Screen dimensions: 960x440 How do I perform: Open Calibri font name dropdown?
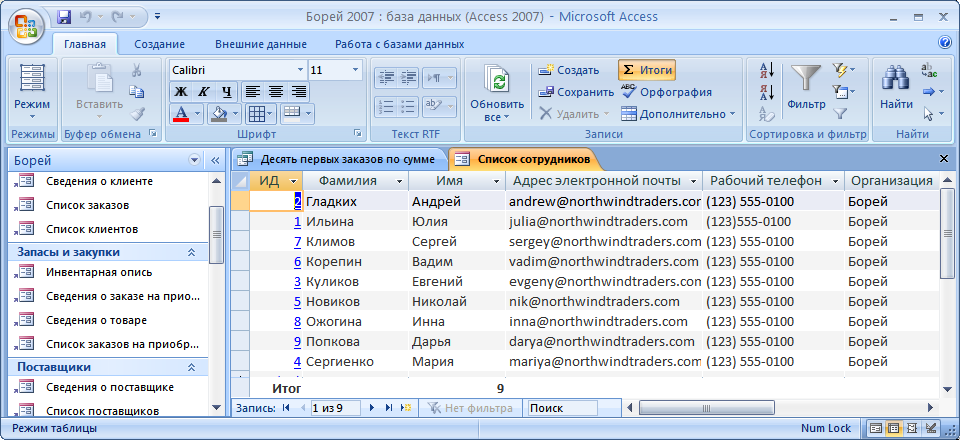(x=300, y=70)
